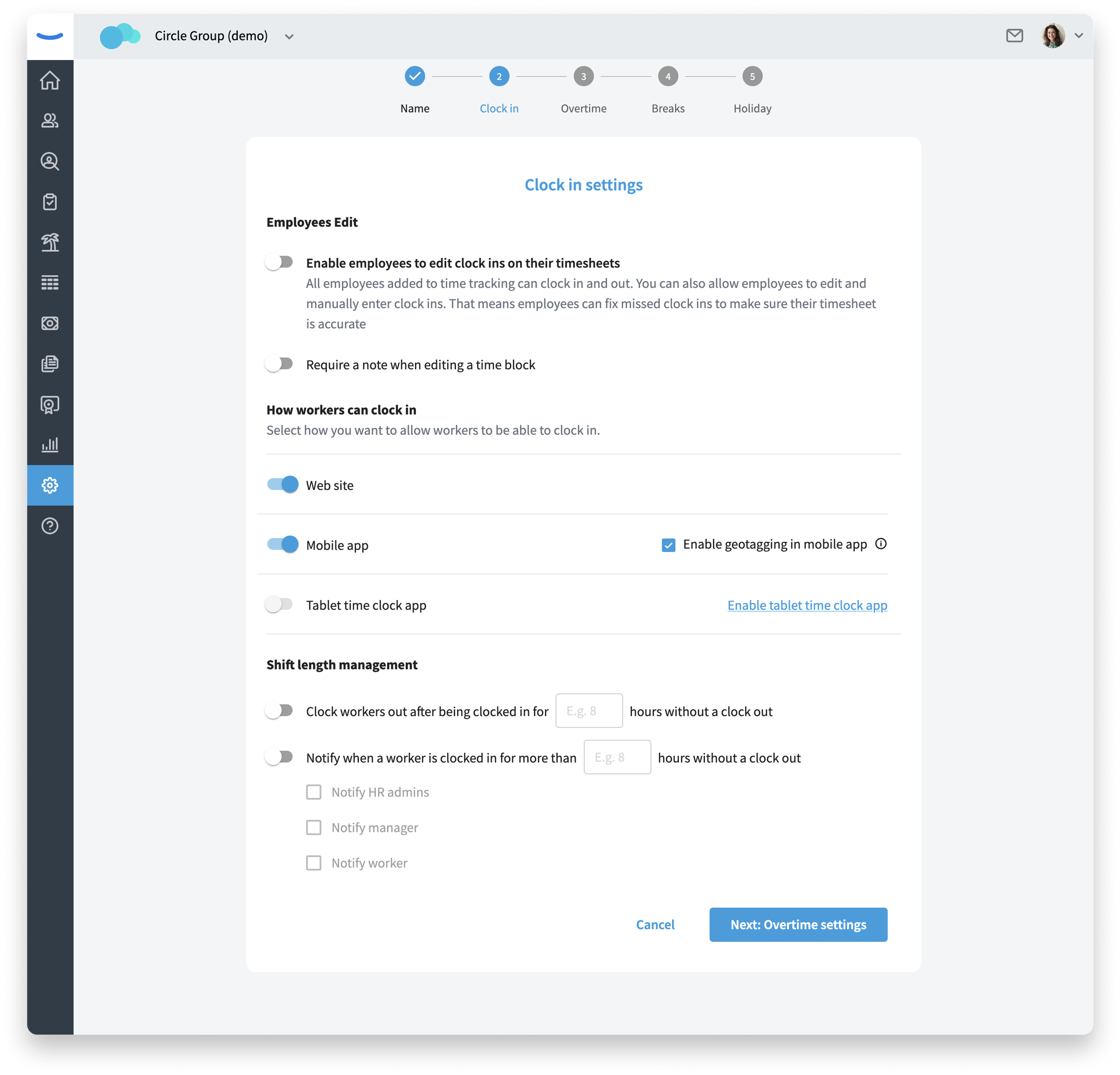The image size is (1120, 1075).
Task: Open the People icon in sidebar
Action: click(x=50, y=120)
